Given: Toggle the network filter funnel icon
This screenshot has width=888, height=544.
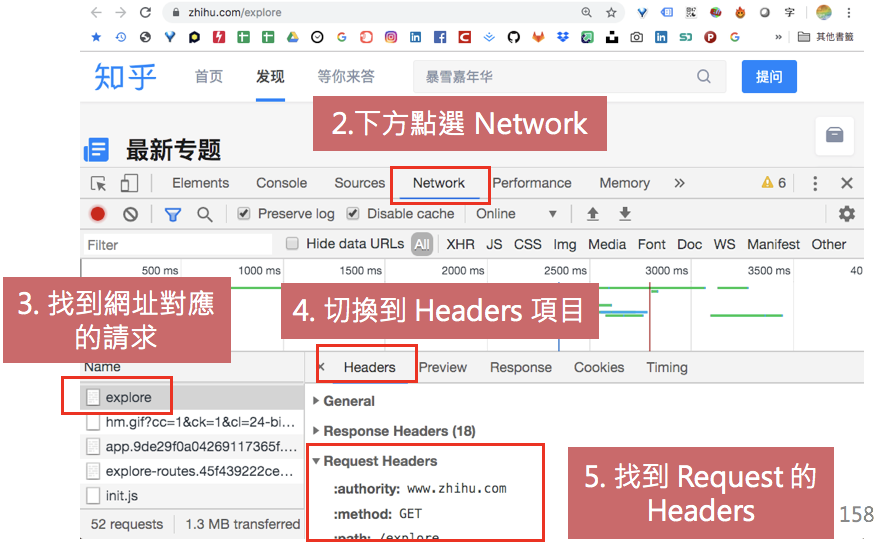Looking at the screenshot, I should coord(173,215).
